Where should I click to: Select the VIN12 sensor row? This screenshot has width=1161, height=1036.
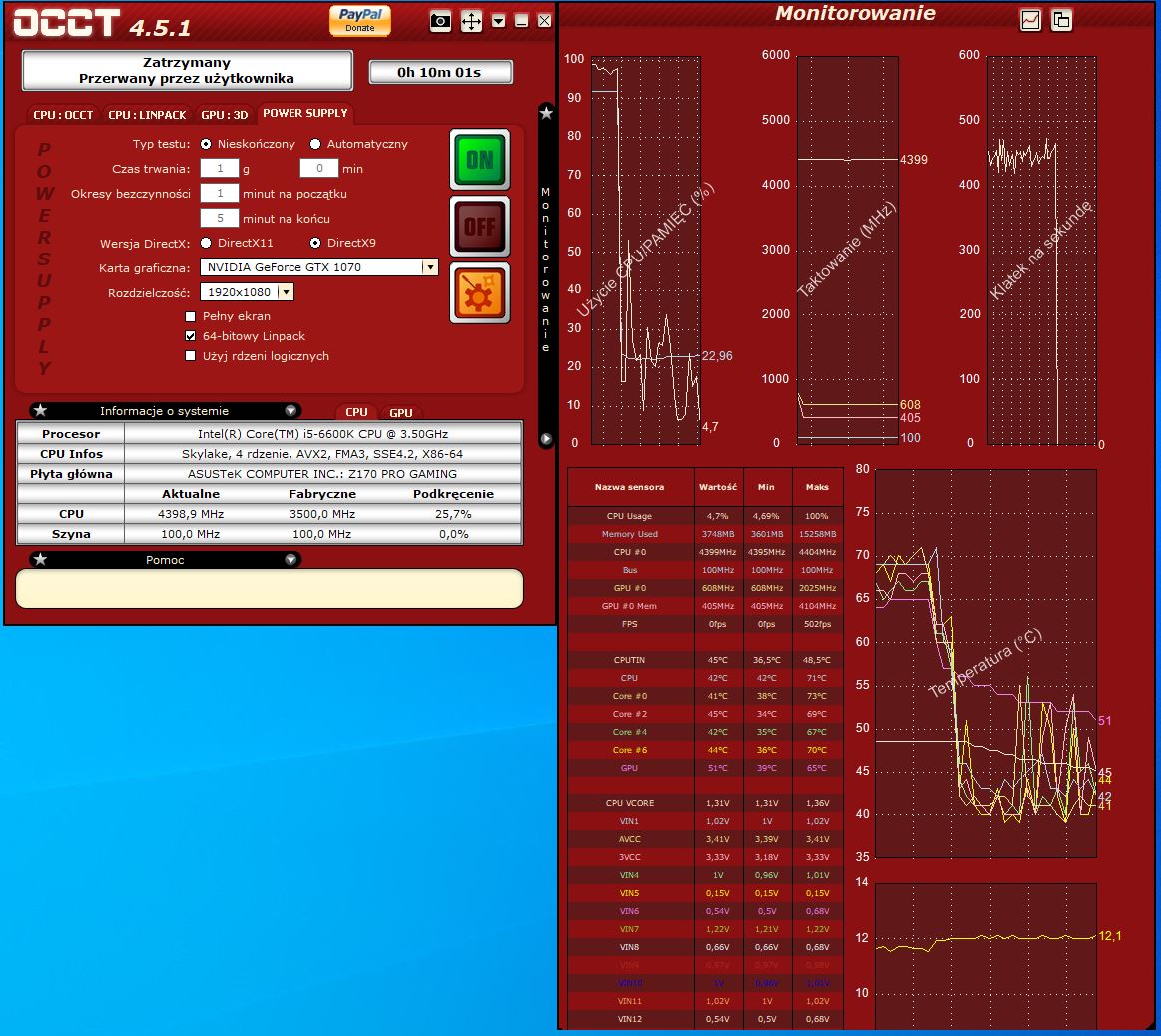(x=705, y=1019)
